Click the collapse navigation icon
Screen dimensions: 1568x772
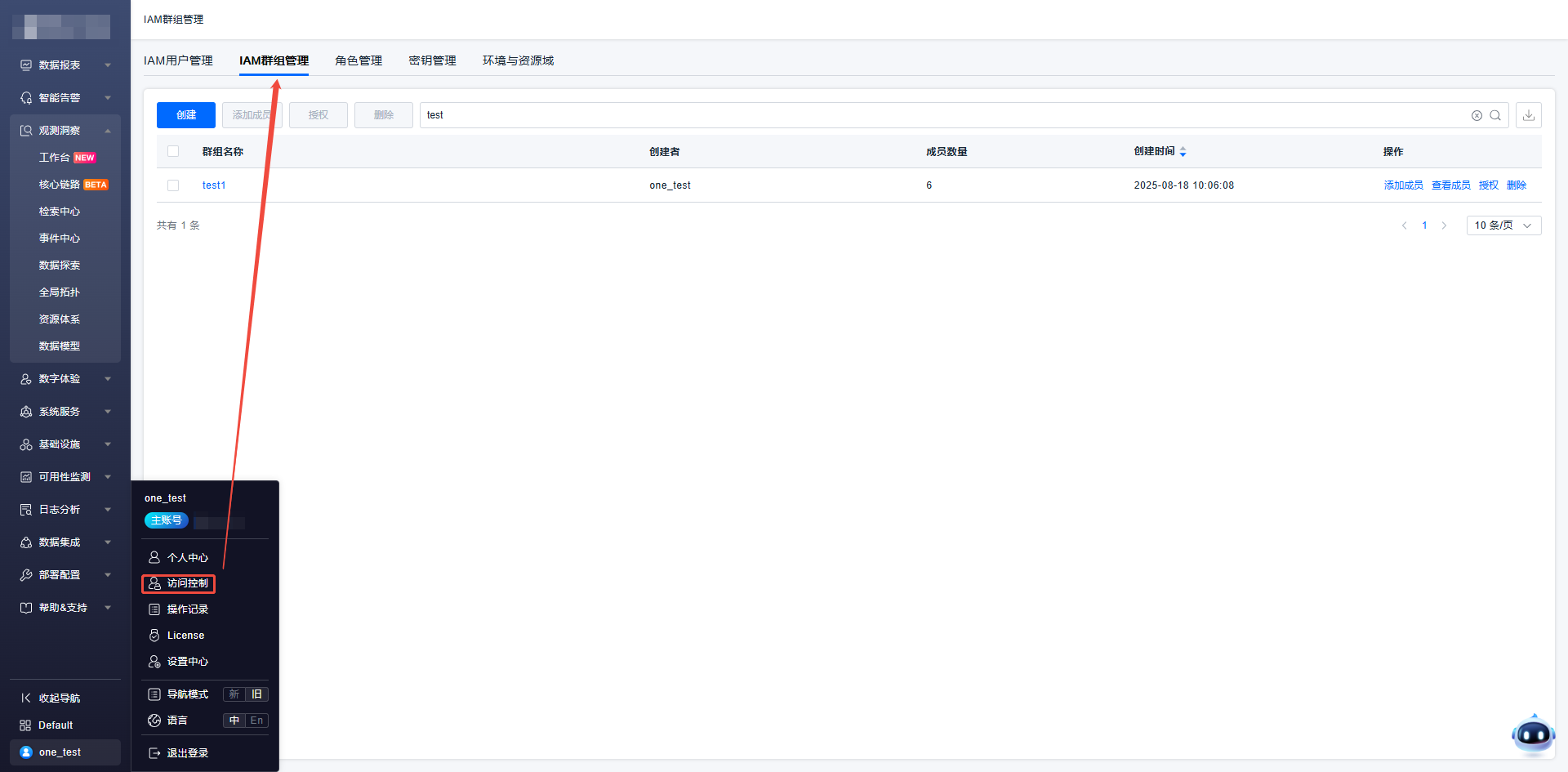(26, 698)
